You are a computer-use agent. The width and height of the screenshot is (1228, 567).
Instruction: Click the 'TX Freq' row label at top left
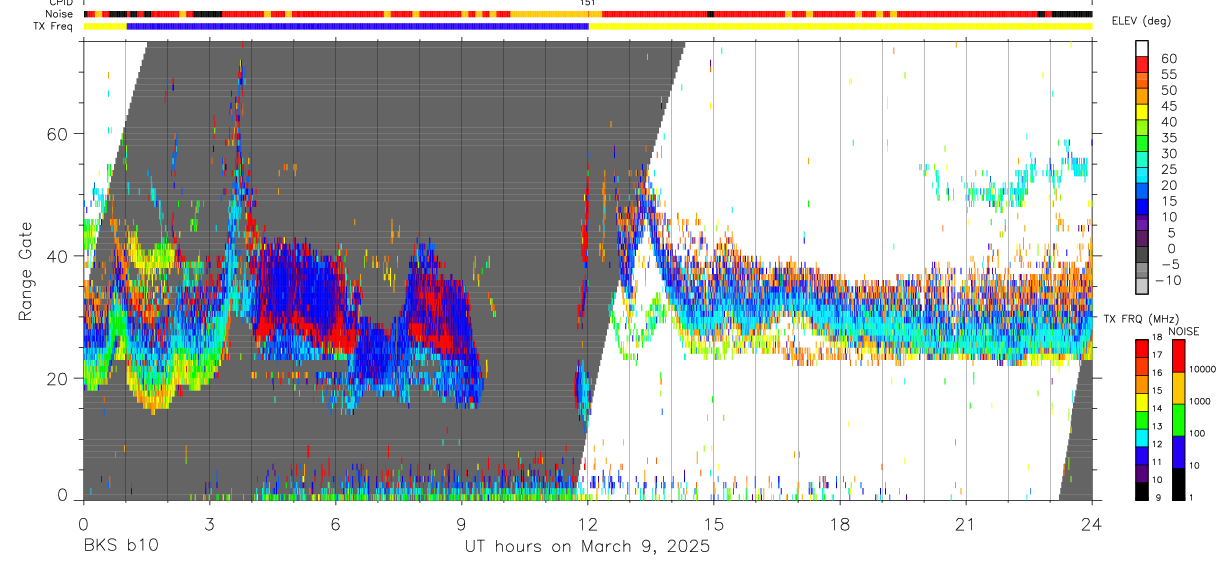point(55,26)
